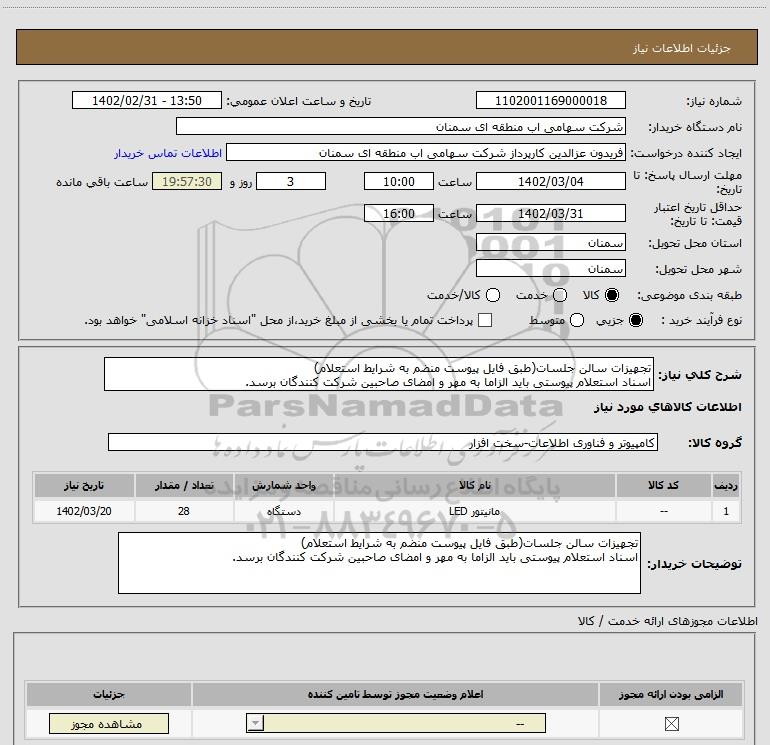770x745 pixels.
Task: Click the تاریخ نیاز column header
Action: 84,486
